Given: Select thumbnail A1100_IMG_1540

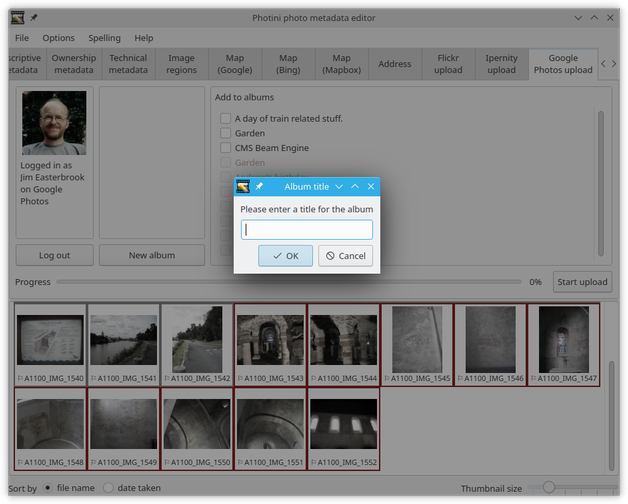Looking at the screenshot, I should (x=50, y=345).
